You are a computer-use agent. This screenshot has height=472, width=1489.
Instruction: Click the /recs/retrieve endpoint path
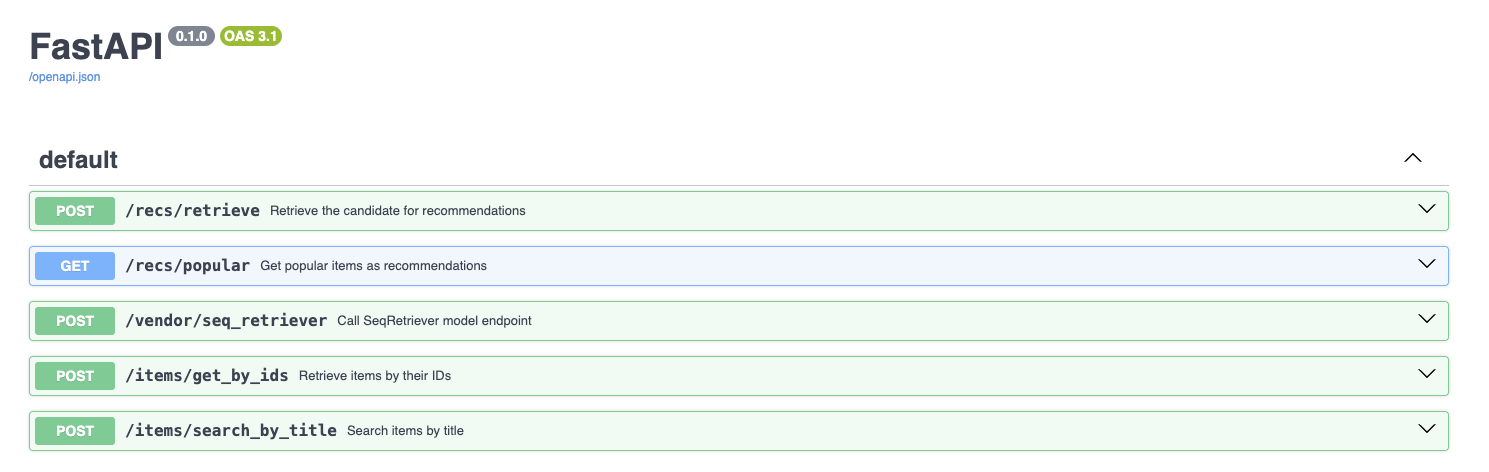pos(192,211)
